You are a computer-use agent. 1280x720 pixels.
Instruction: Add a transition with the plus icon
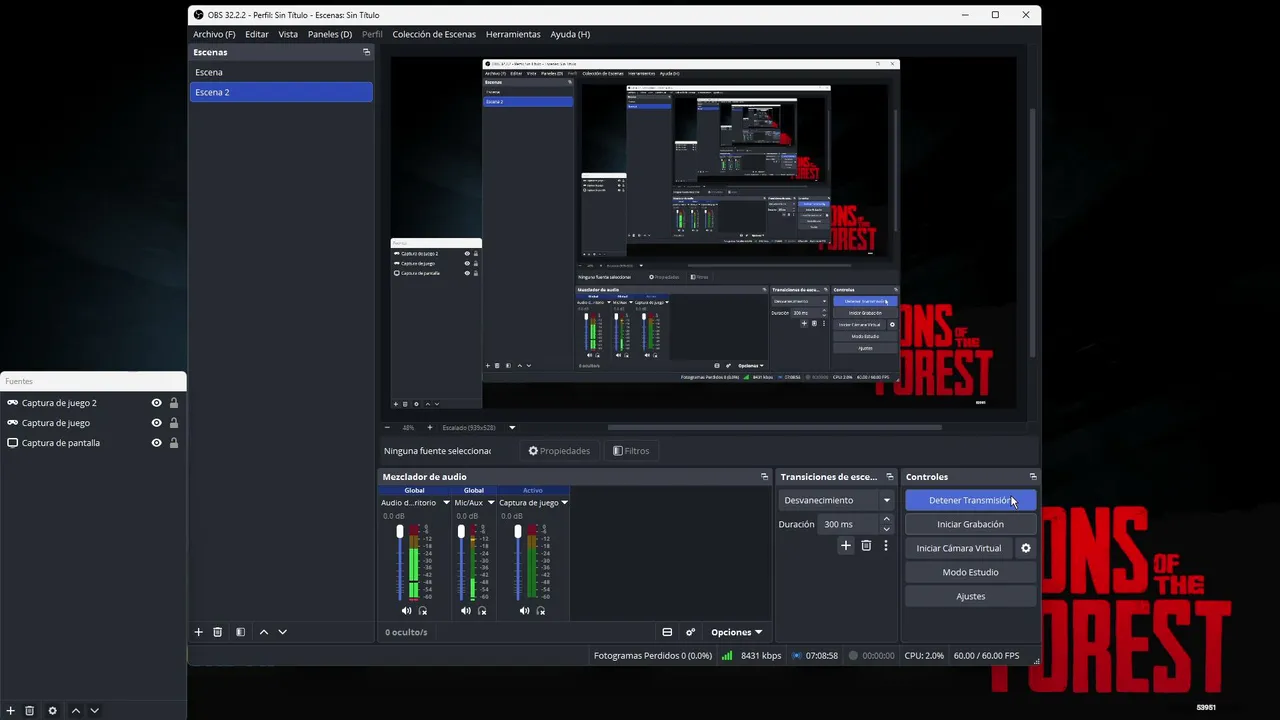[846, 546]
